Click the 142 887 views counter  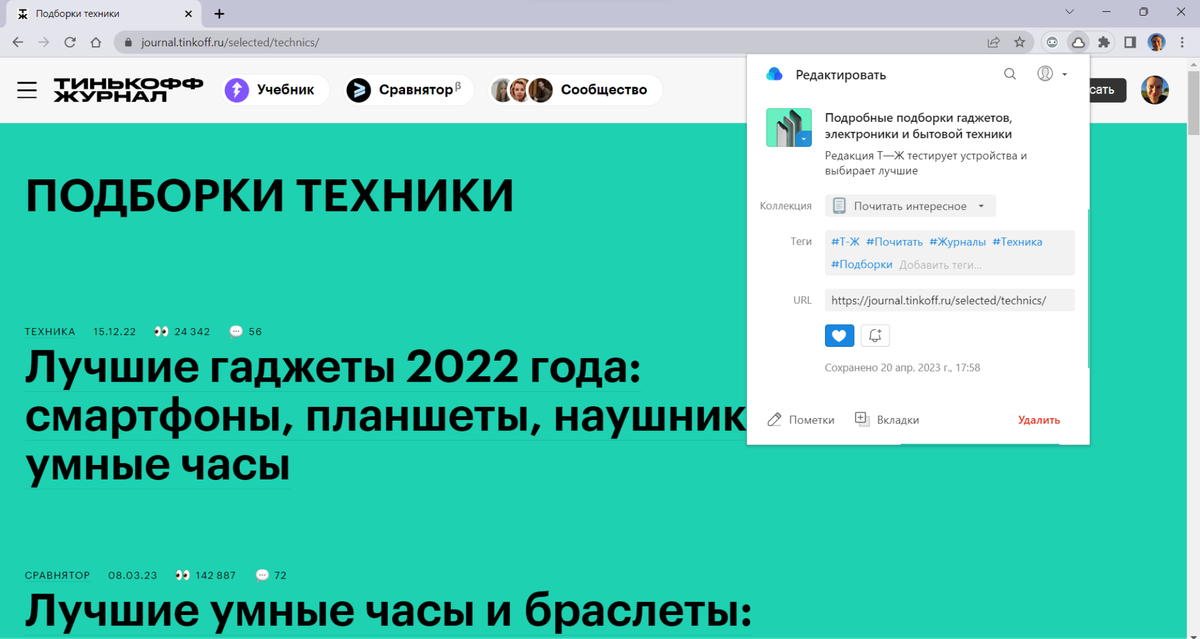tap(206, 575)
